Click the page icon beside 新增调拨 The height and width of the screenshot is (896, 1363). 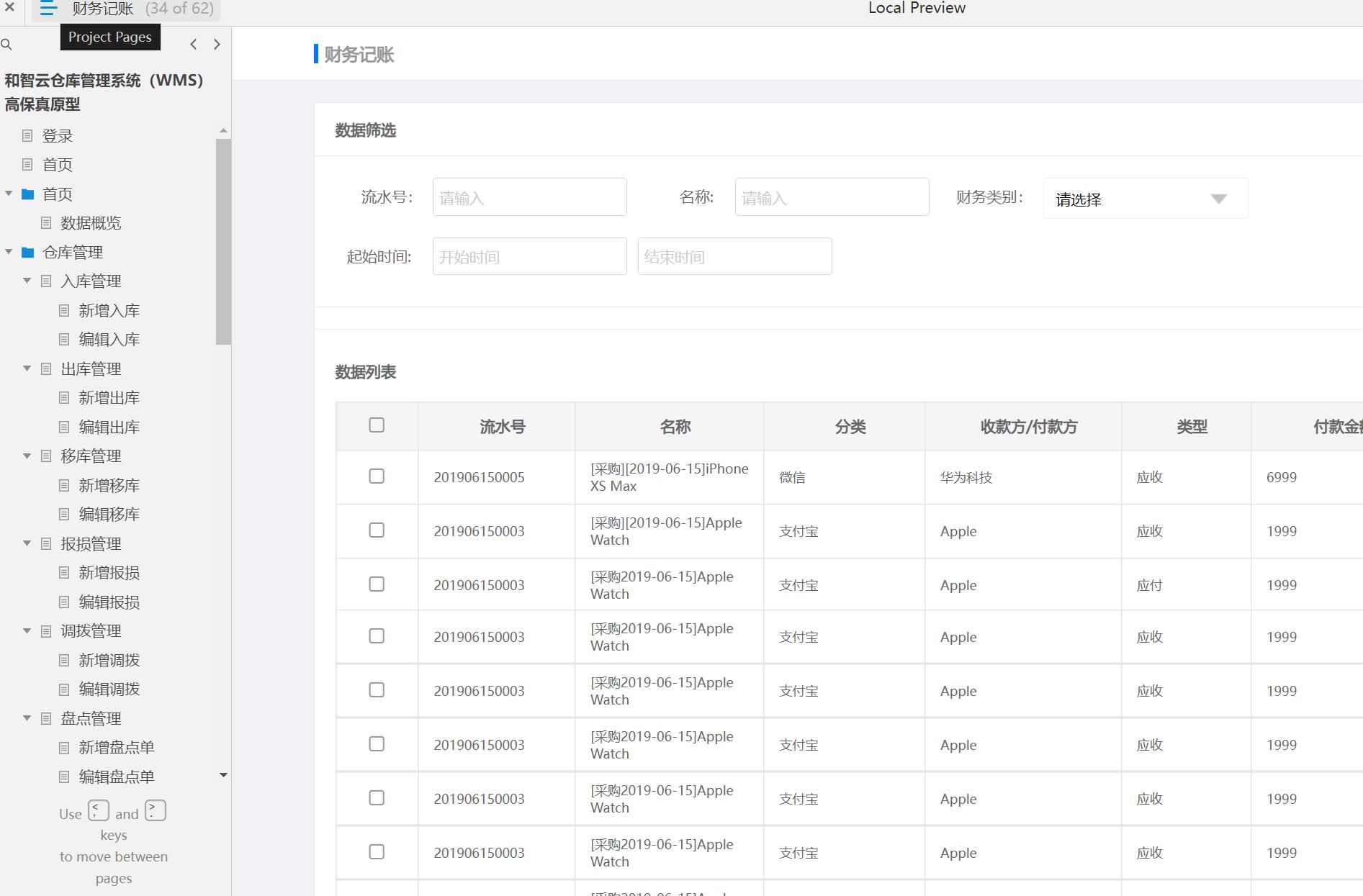tap(64, 660)
